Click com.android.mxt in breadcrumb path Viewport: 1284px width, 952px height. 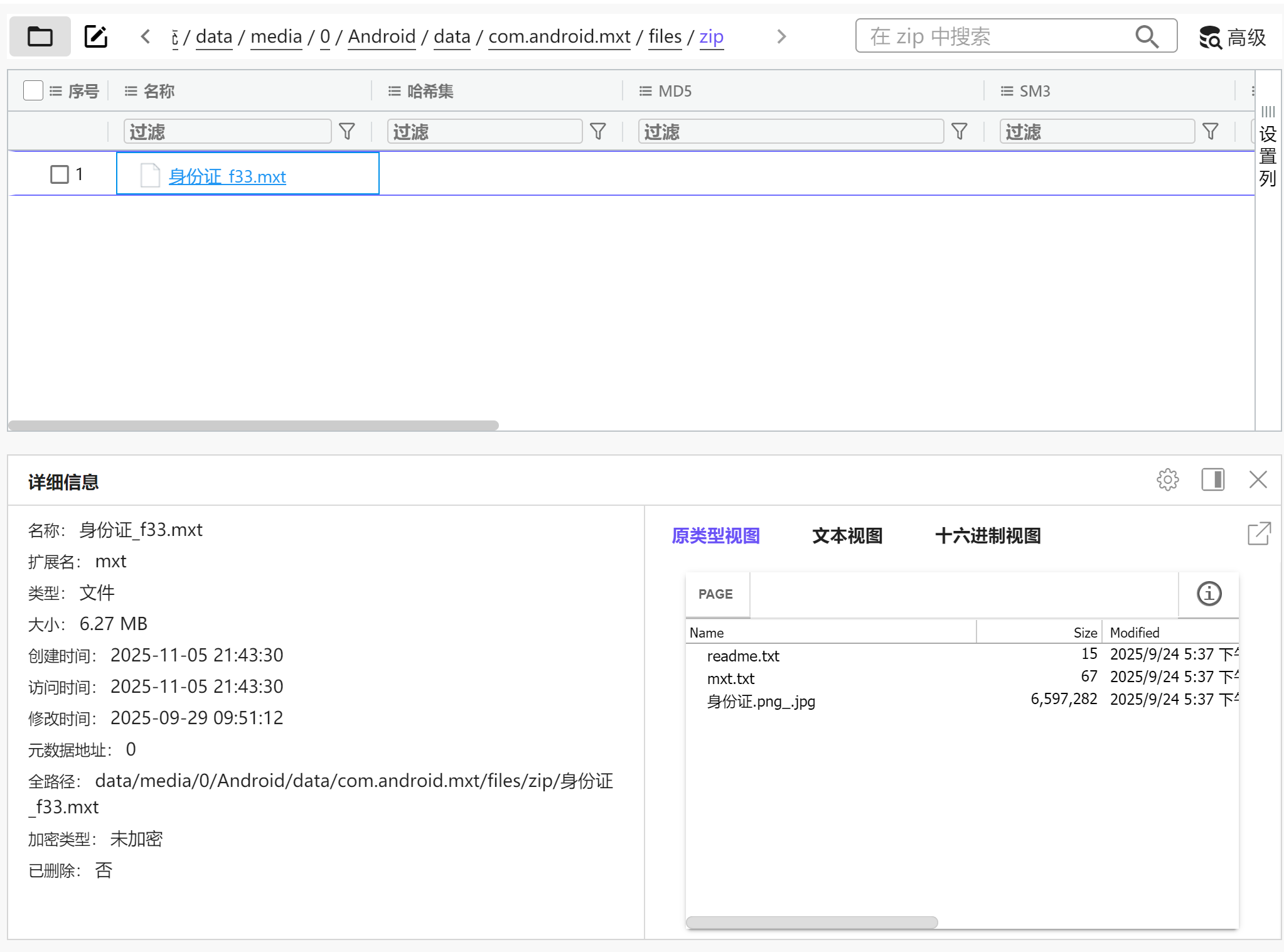click(x=559, y=37)
